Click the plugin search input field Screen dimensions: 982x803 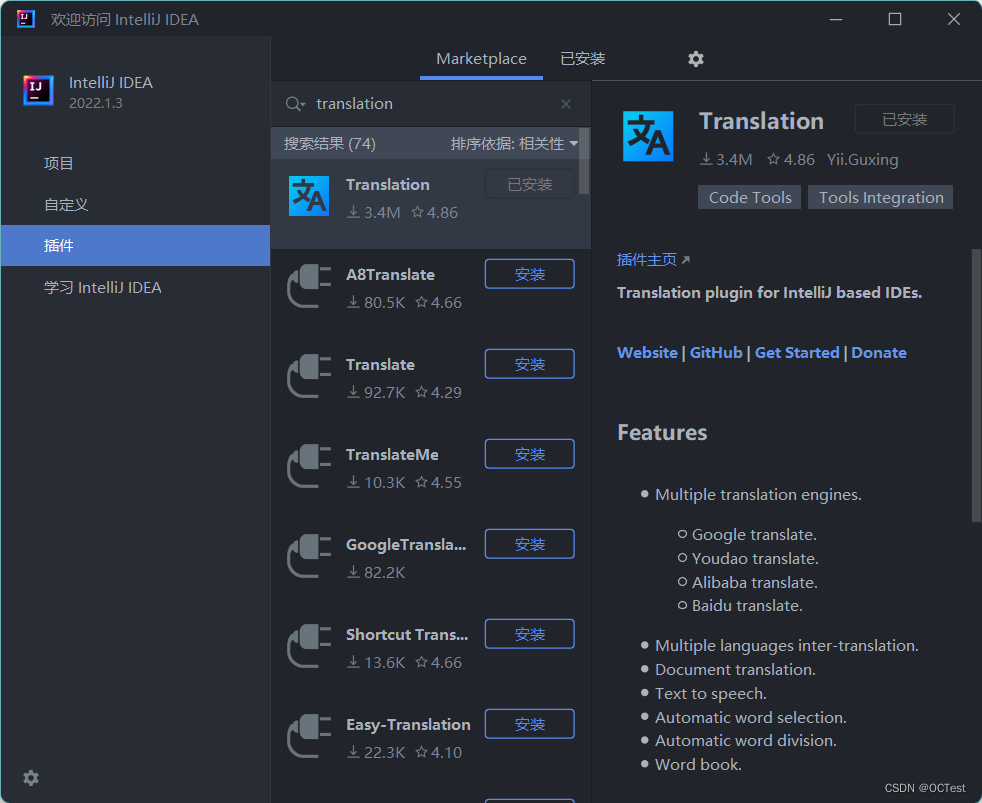[x=431, y=104]
